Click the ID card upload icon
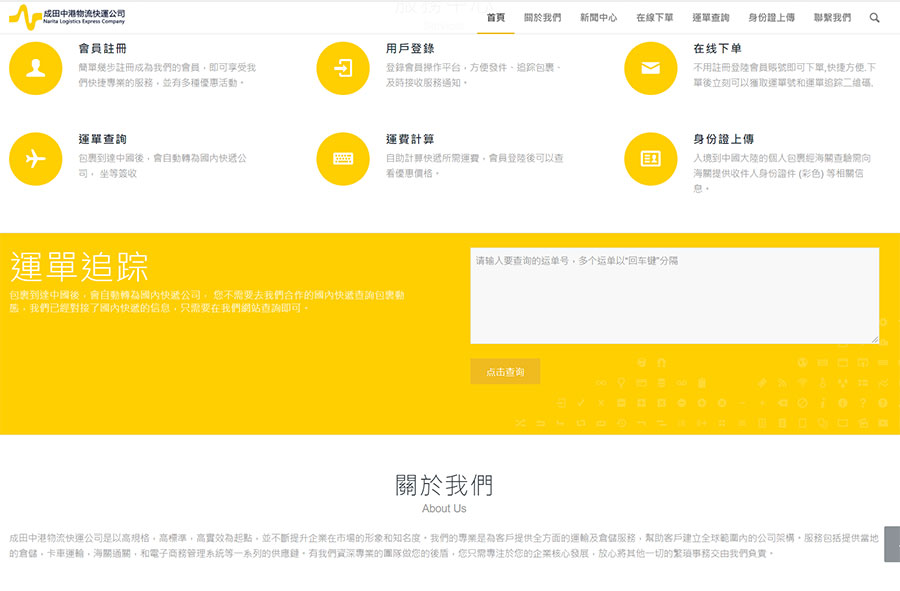 (x=651, y=158)
